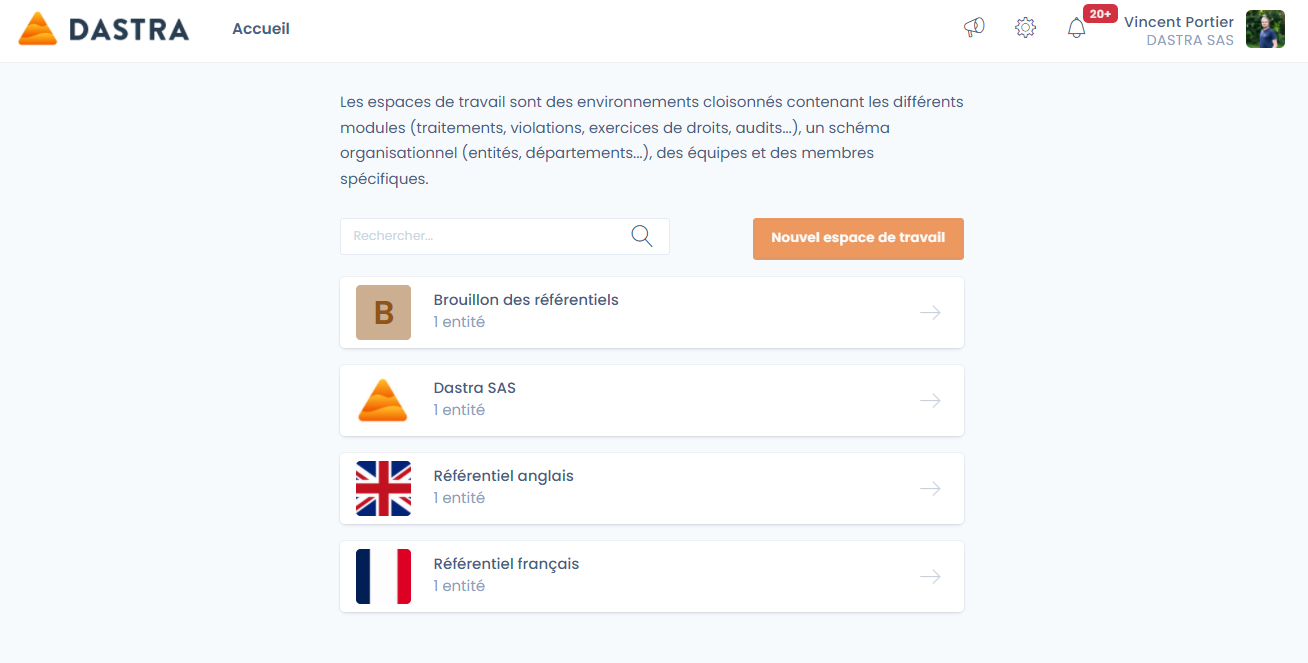This screenshot has width=1308, height=663.
Task: Open the Référentiel anglais workspace
Action: coord(503,476)
